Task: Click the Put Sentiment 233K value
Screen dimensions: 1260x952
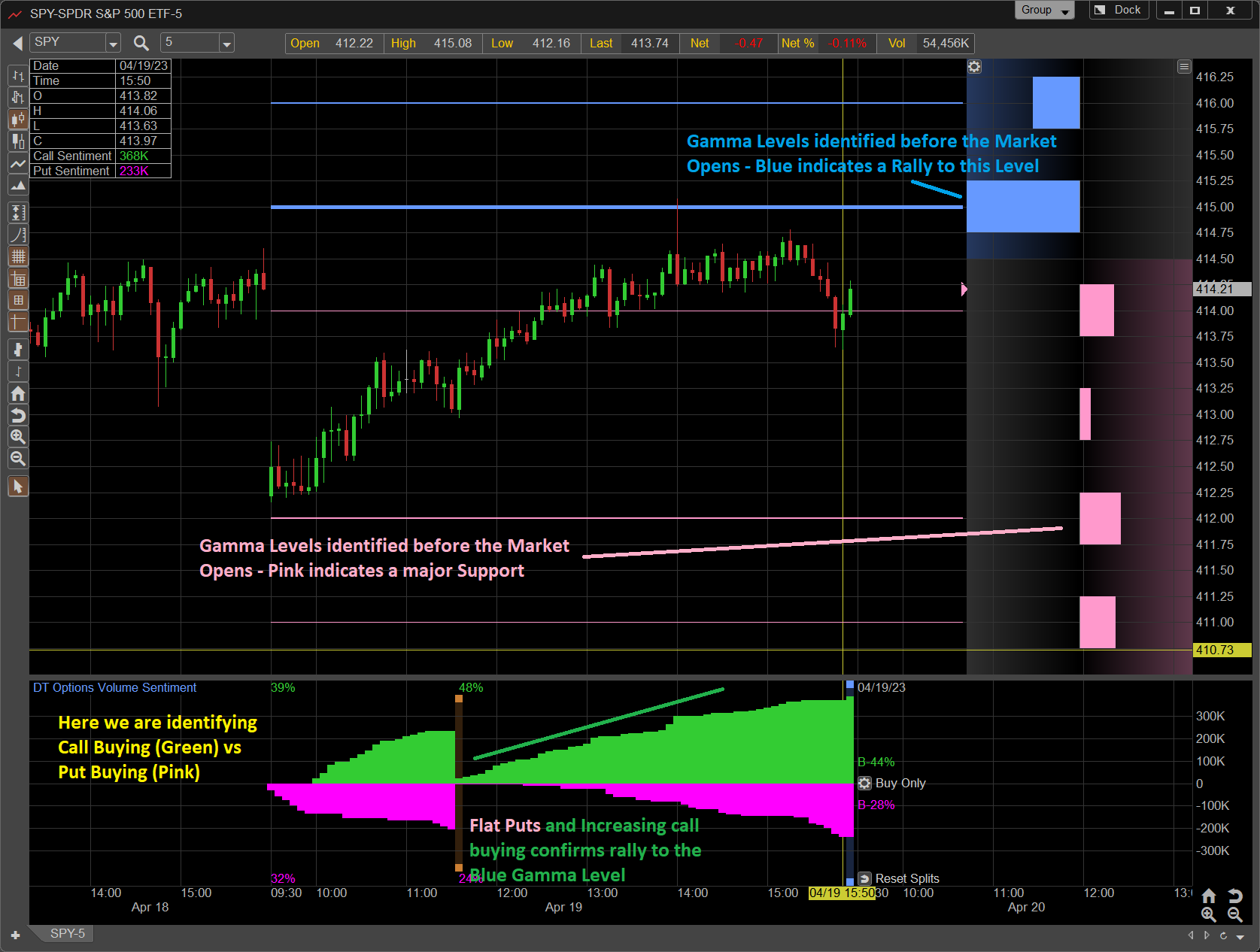Action: [x=134, y=171]
